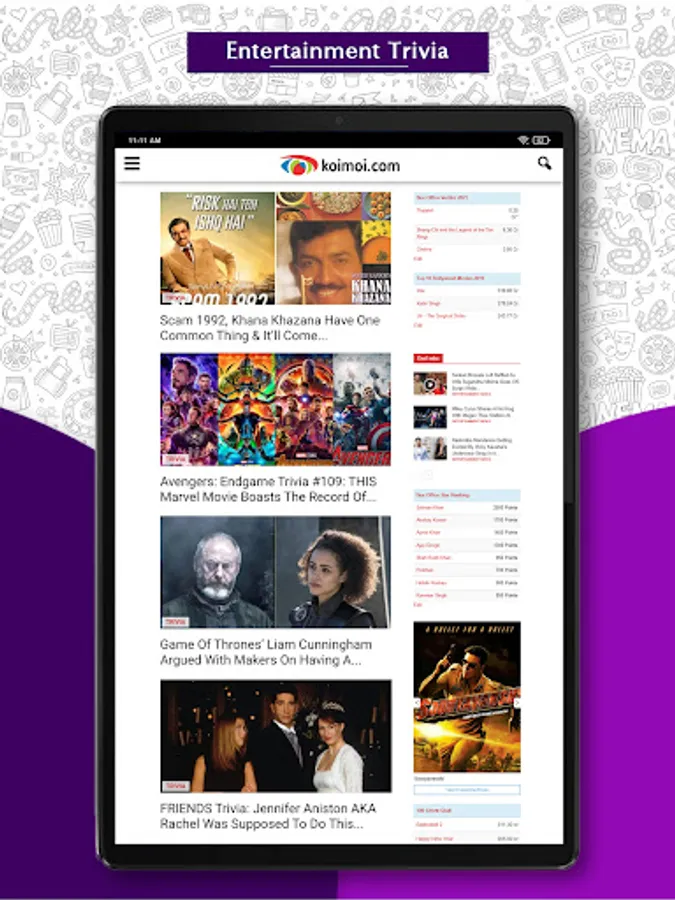Select Aamir Khan in Star Ranking
This screenshot has width=675, height=900.
pyautogui.click(x=467, y=533)
